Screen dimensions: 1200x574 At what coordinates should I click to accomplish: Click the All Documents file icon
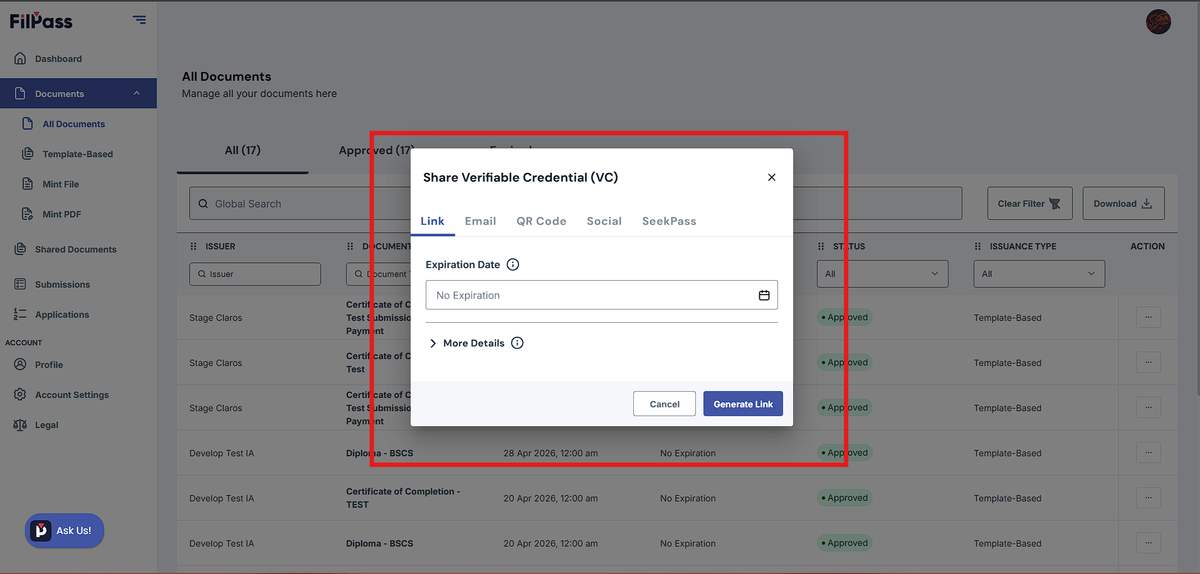[28, 124]
